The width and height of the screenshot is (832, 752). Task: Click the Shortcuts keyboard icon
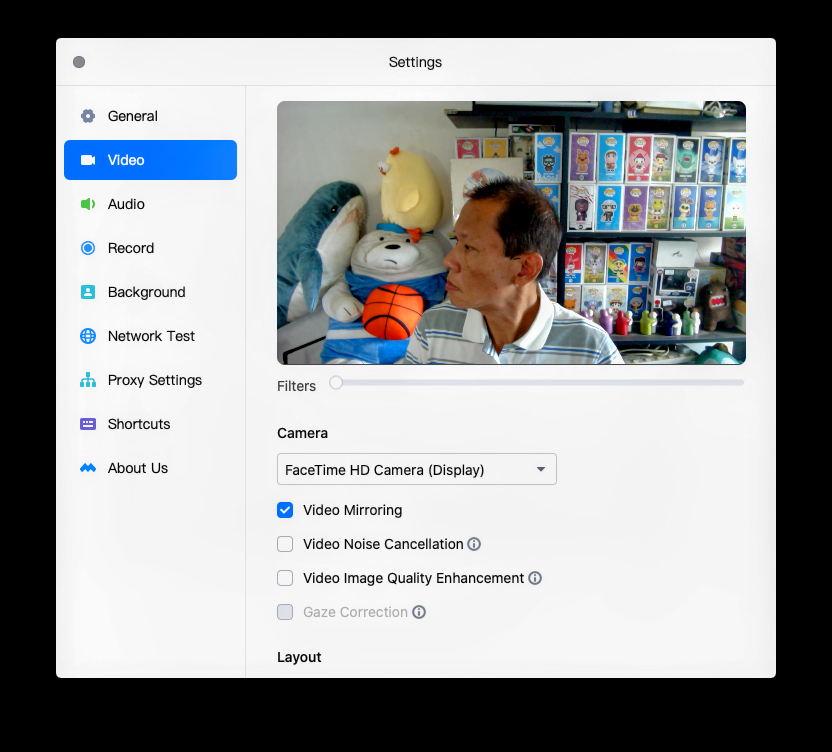88,424
